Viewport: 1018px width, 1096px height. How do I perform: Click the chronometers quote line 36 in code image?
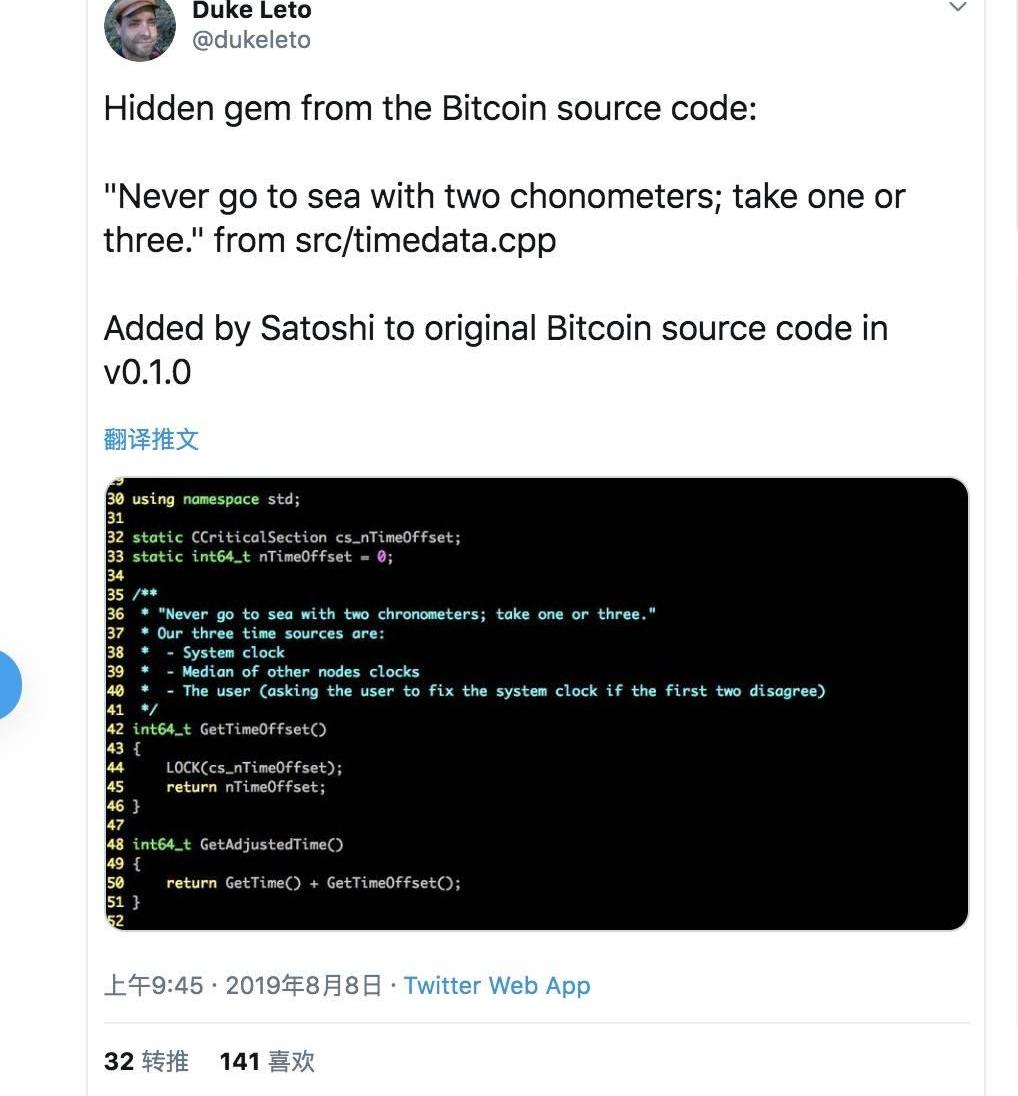[x=406, y=614]
